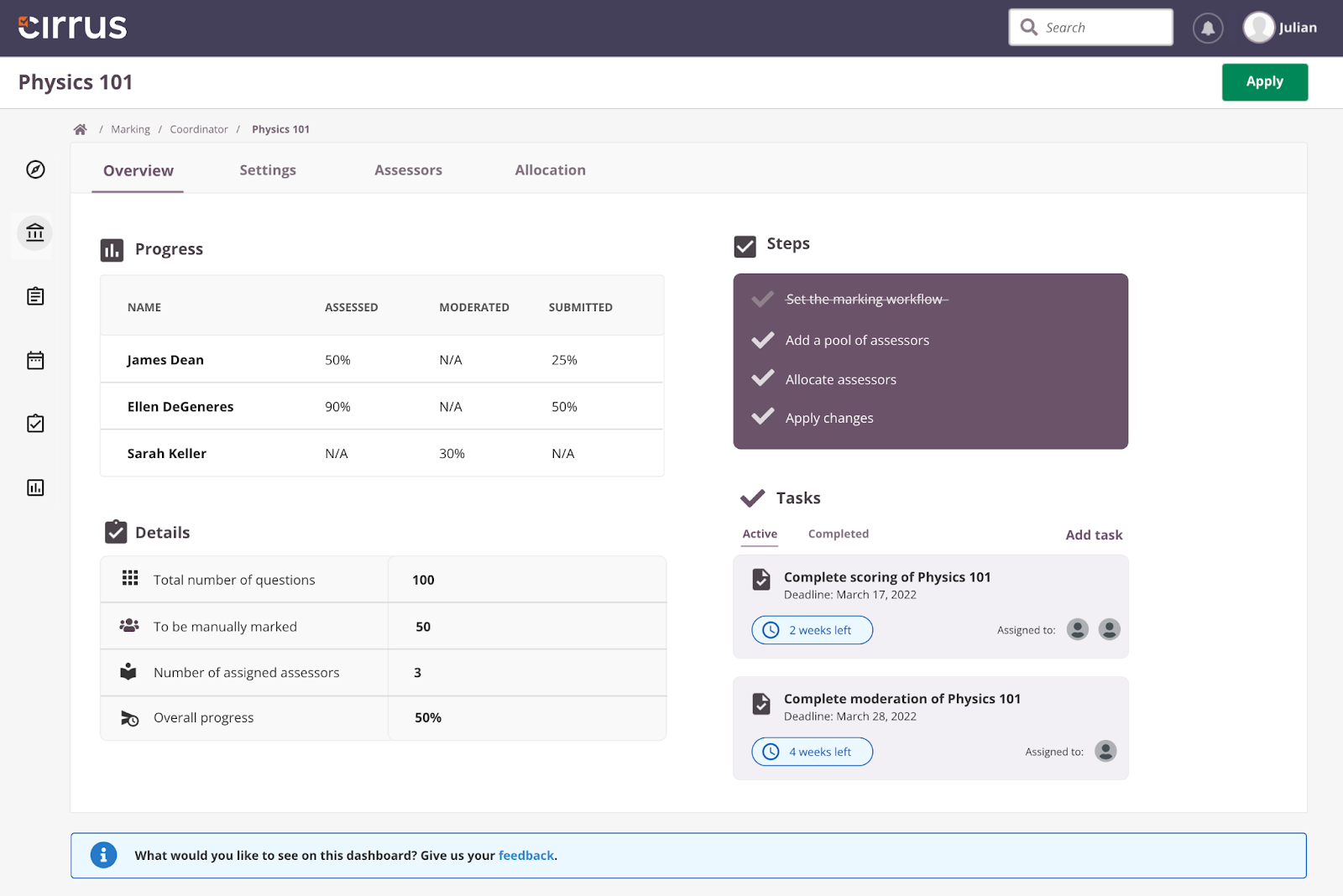Screen dimensions: 1343x896
Task: Click the people icon for manually marked
Action: tap(129, 625)
